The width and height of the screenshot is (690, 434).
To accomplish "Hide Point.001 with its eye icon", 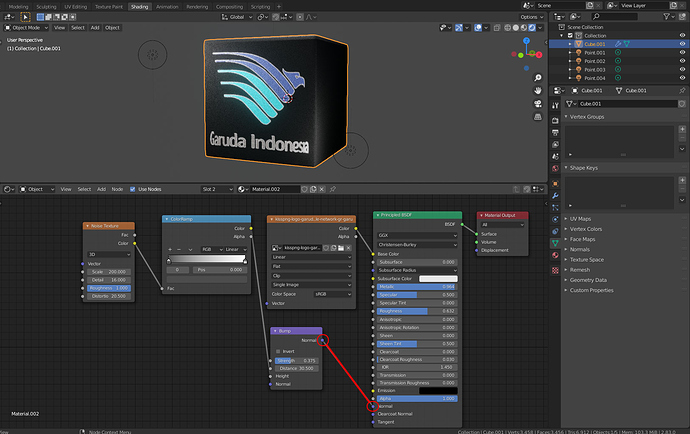I will 682,53.
